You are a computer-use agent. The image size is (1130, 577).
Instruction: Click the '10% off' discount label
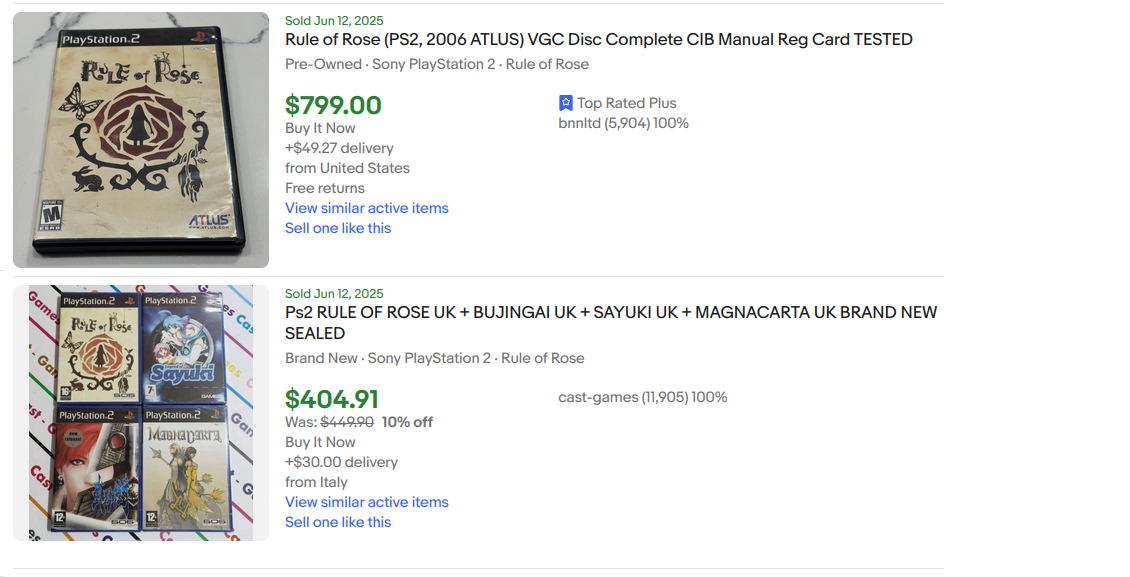pos(407,422)
